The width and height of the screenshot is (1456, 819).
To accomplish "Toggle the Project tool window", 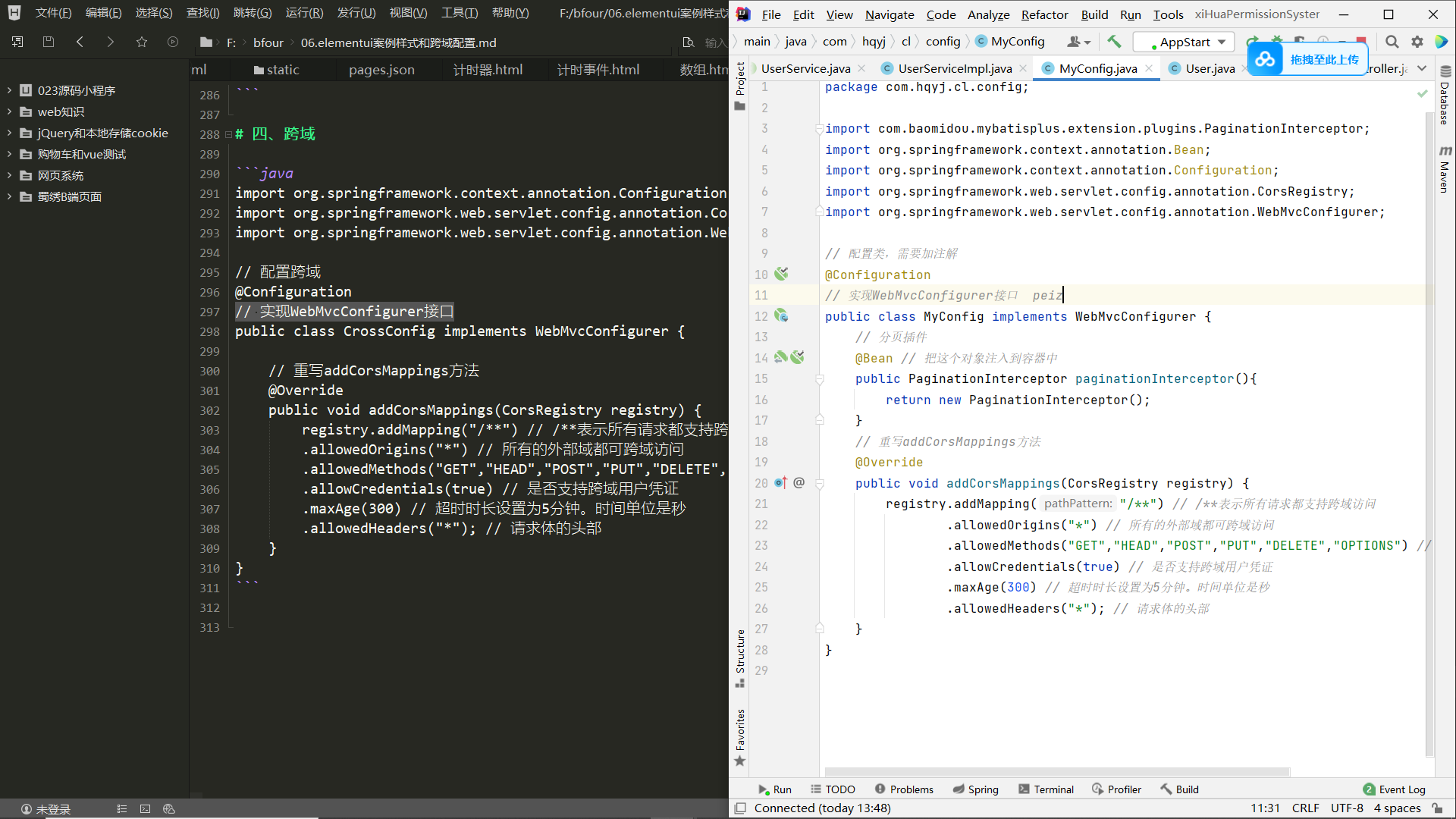I will [741, 79].
